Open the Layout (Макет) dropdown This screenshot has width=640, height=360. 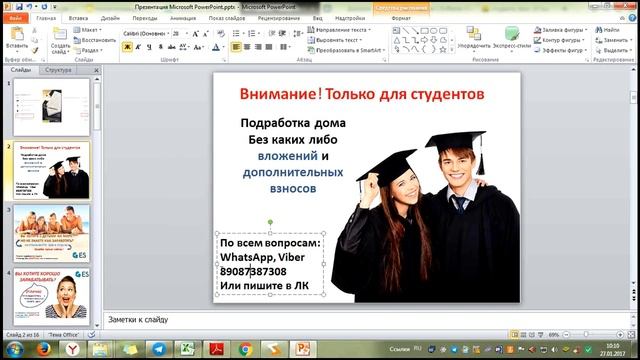[88, 30]
